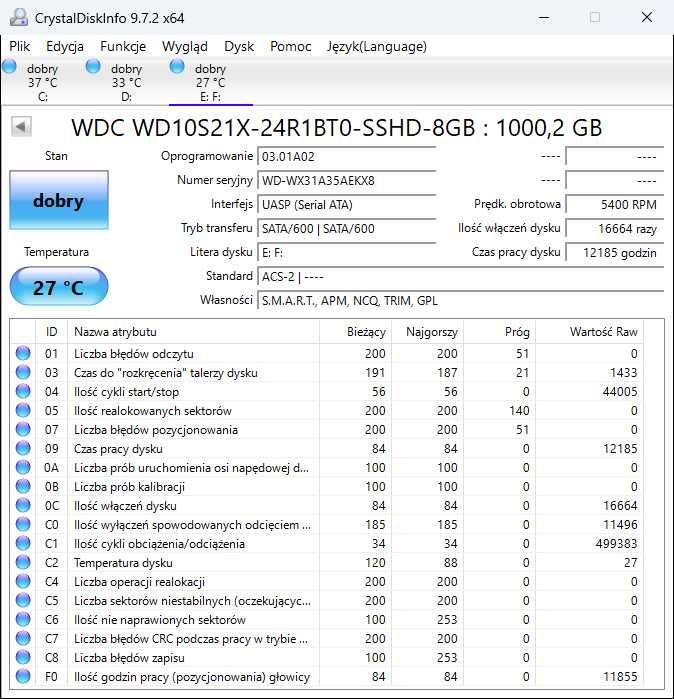The width and height of the screenshot is (674, 699).
Task: Open the Wygląd menu
Action: pyautogui.click(x=185, y=46)
